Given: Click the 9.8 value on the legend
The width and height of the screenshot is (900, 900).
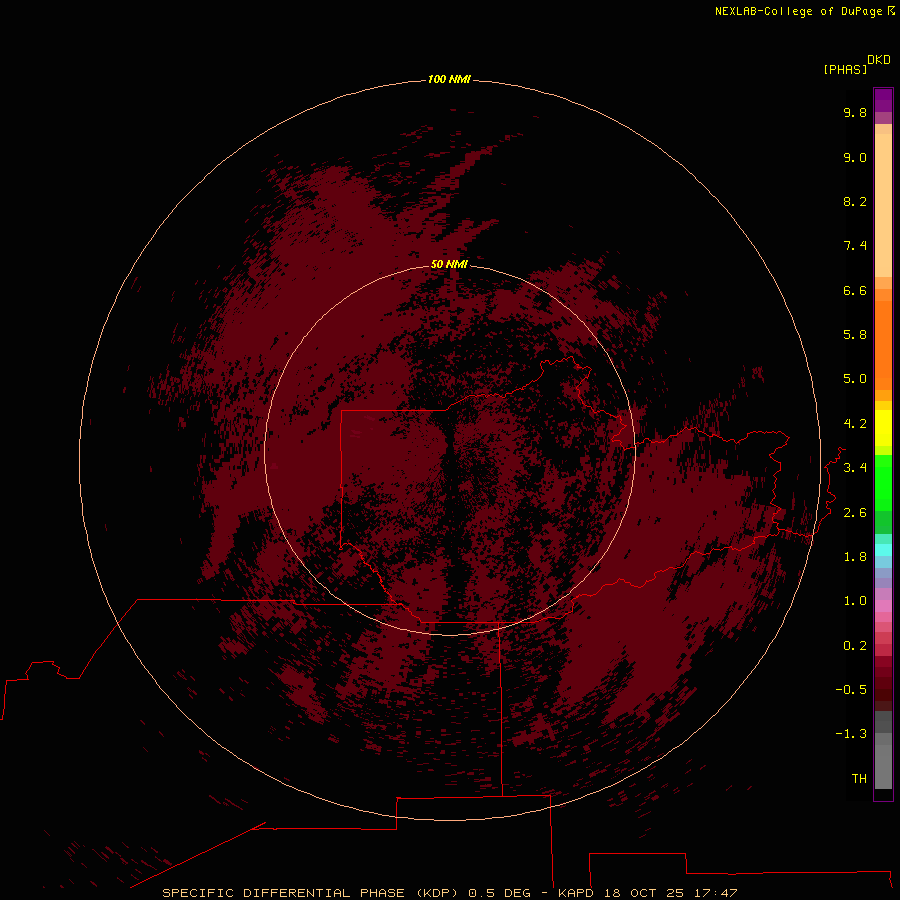Looking at the screenshot, I should tap(855, 112).
